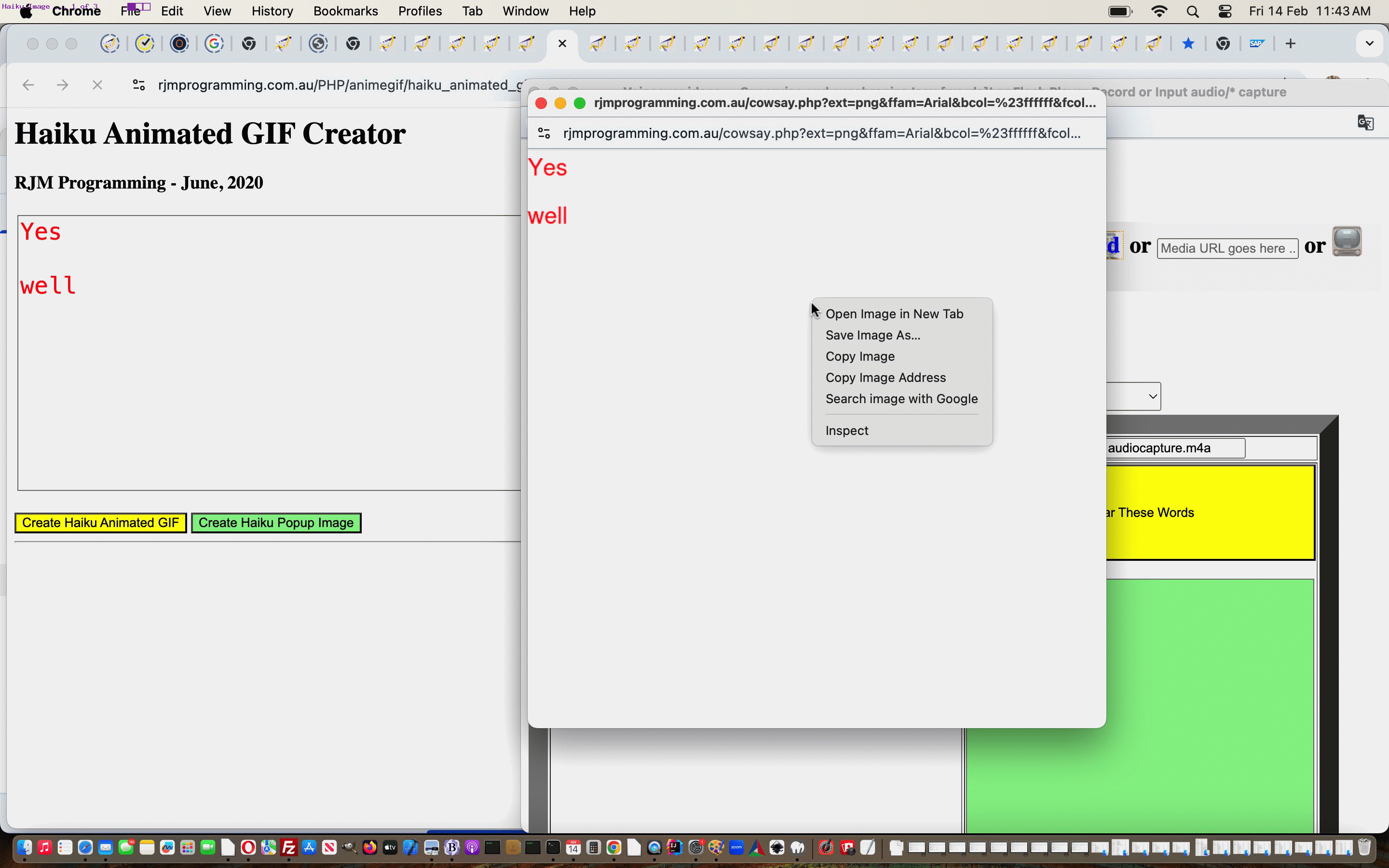Viewport: 1389px width, 868px height.
Task: Click Google Translate icon in background window
Action: [1365, 122]
